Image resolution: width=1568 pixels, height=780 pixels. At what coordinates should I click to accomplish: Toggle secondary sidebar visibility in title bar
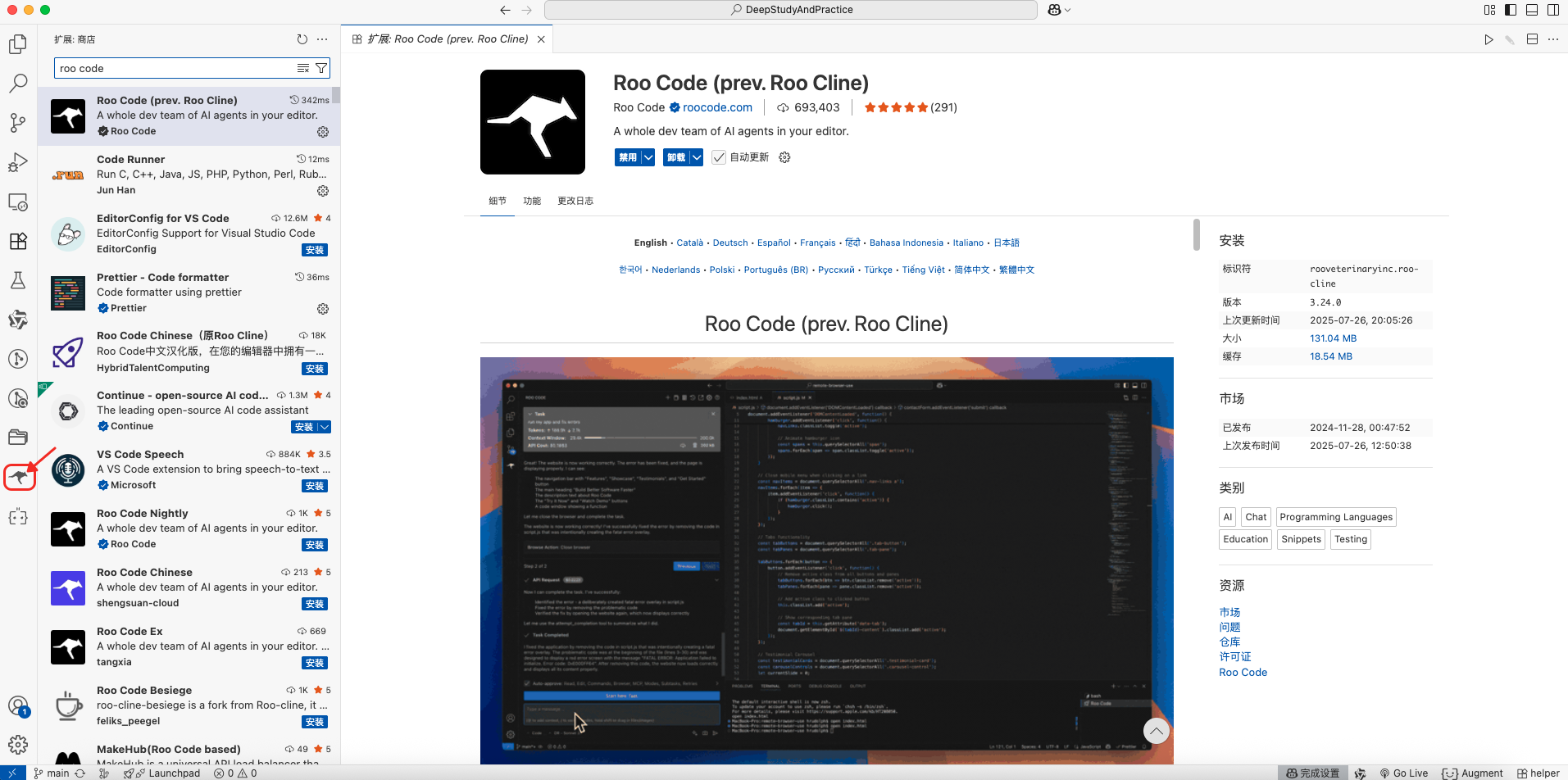[1553, 10]
